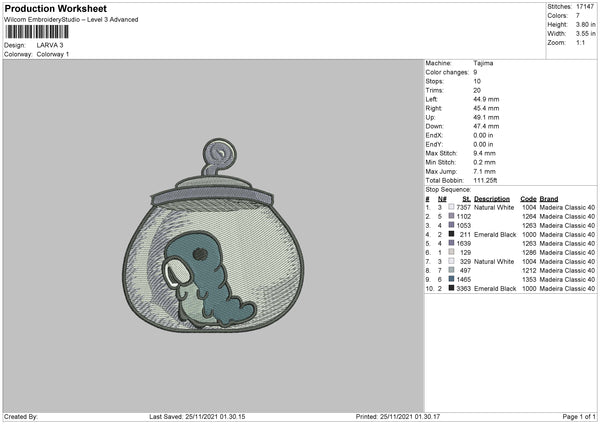Pick the light swatch next to 129
The image size is (600, 424).
click(451, 252)
